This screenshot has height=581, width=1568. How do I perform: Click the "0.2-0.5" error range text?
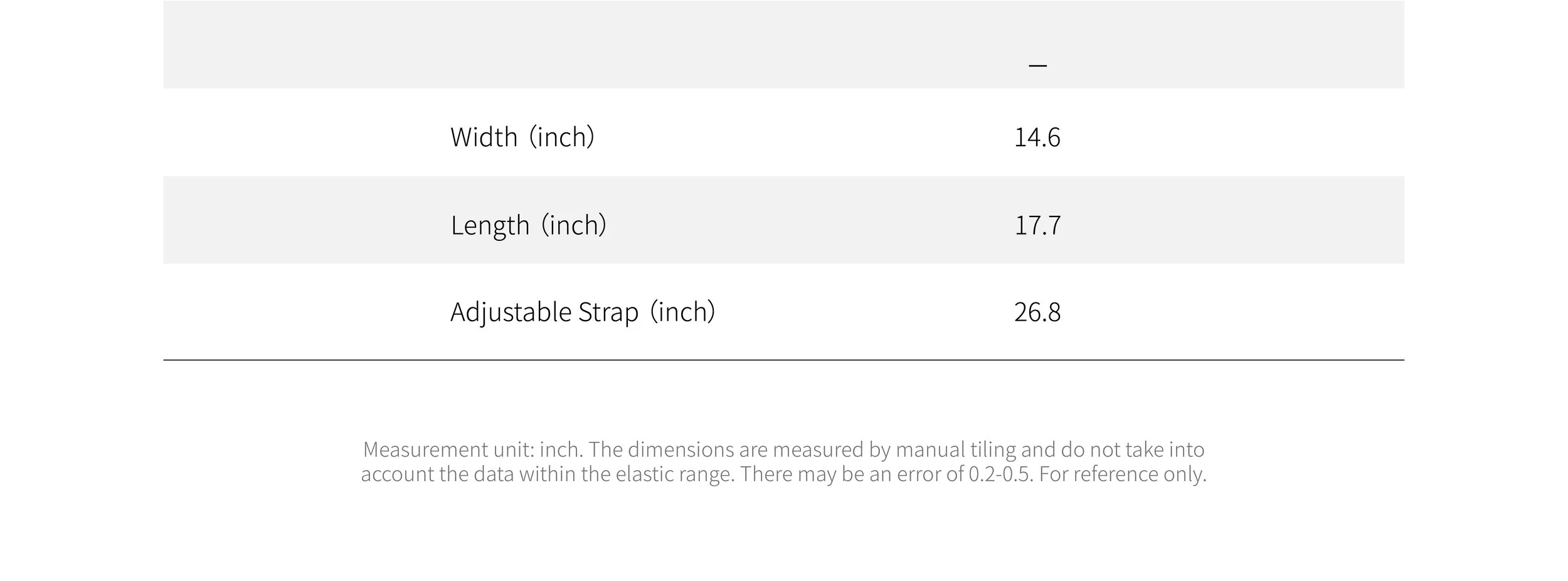(x=1000, y=474)
